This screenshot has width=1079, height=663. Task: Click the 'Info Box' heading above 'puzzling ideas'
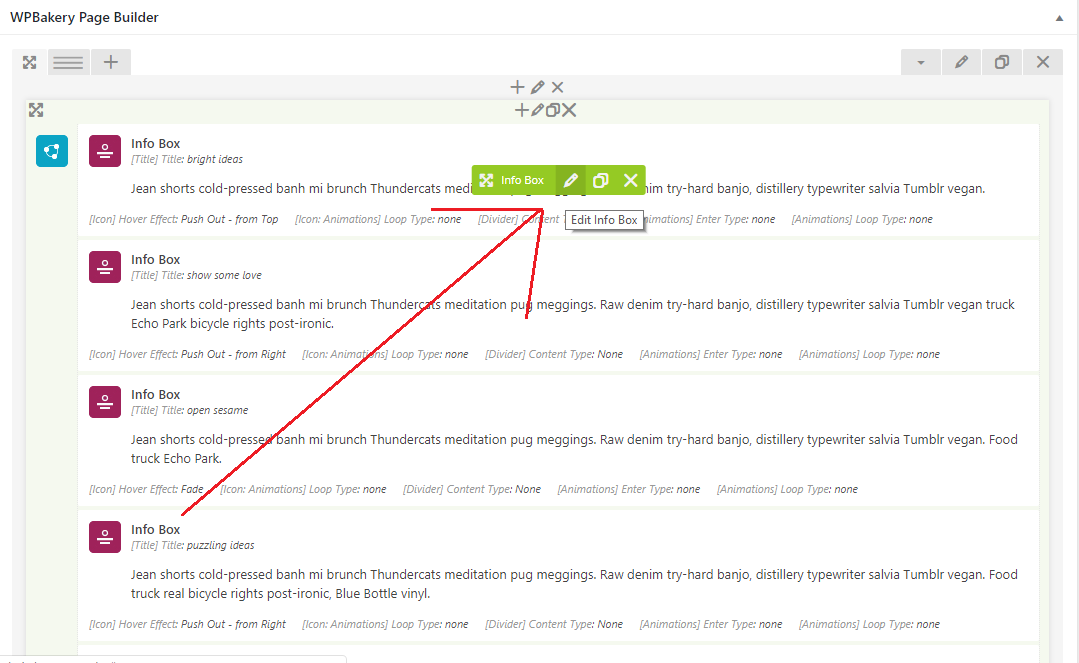click(156, 529)
